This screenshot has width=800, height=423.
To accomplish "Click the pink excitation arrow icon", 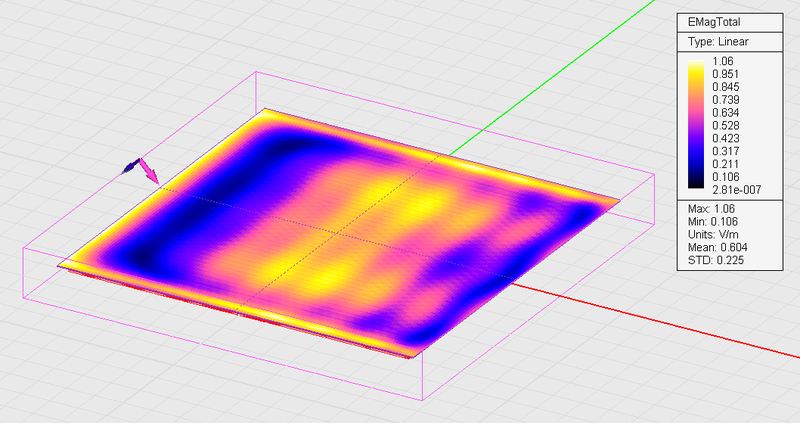I will point(149,169).
